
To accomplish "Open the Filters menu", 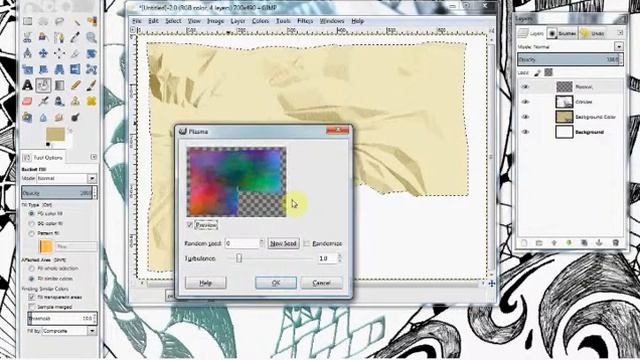I will pos(305,21).
